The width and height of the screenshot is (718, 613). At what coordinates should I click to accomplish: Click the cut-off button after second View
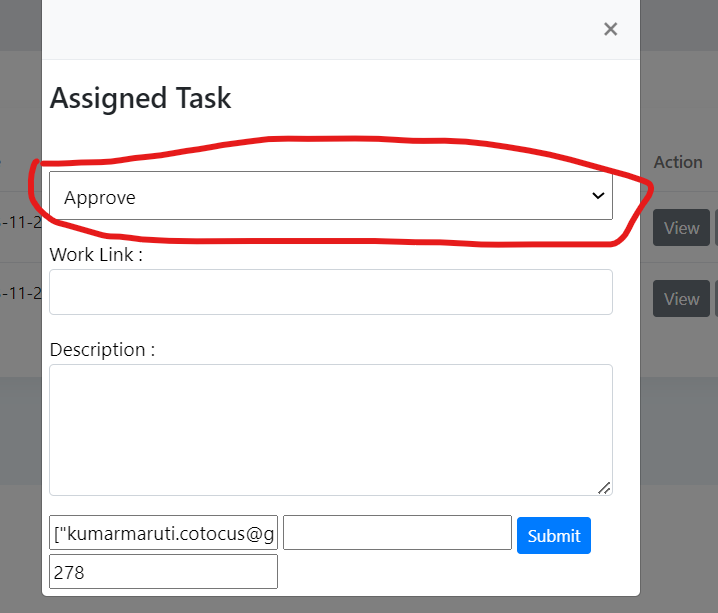coord(715,299)
